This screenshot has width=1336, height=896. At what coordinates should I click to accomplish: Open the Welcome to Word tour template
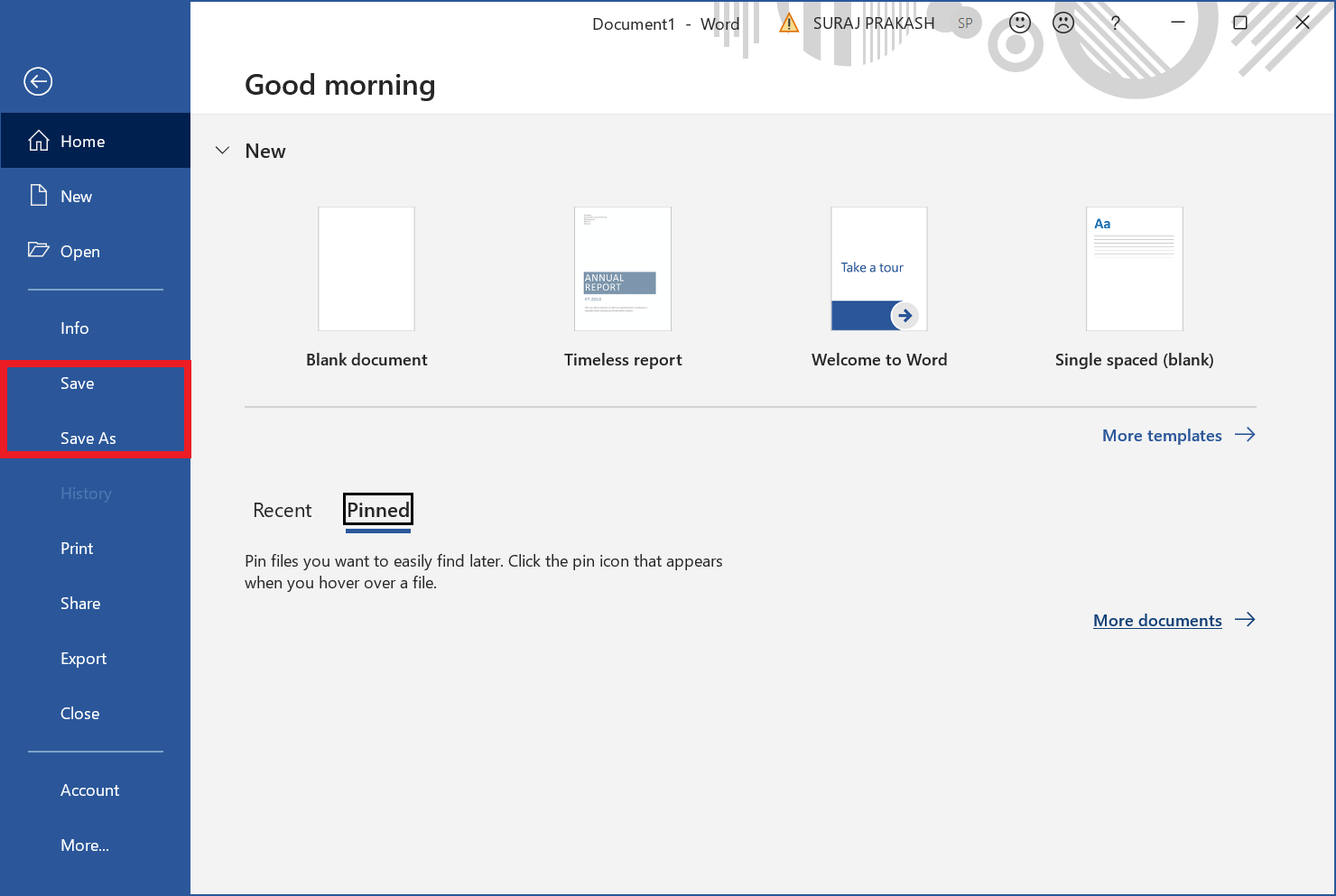click(879, 269)
